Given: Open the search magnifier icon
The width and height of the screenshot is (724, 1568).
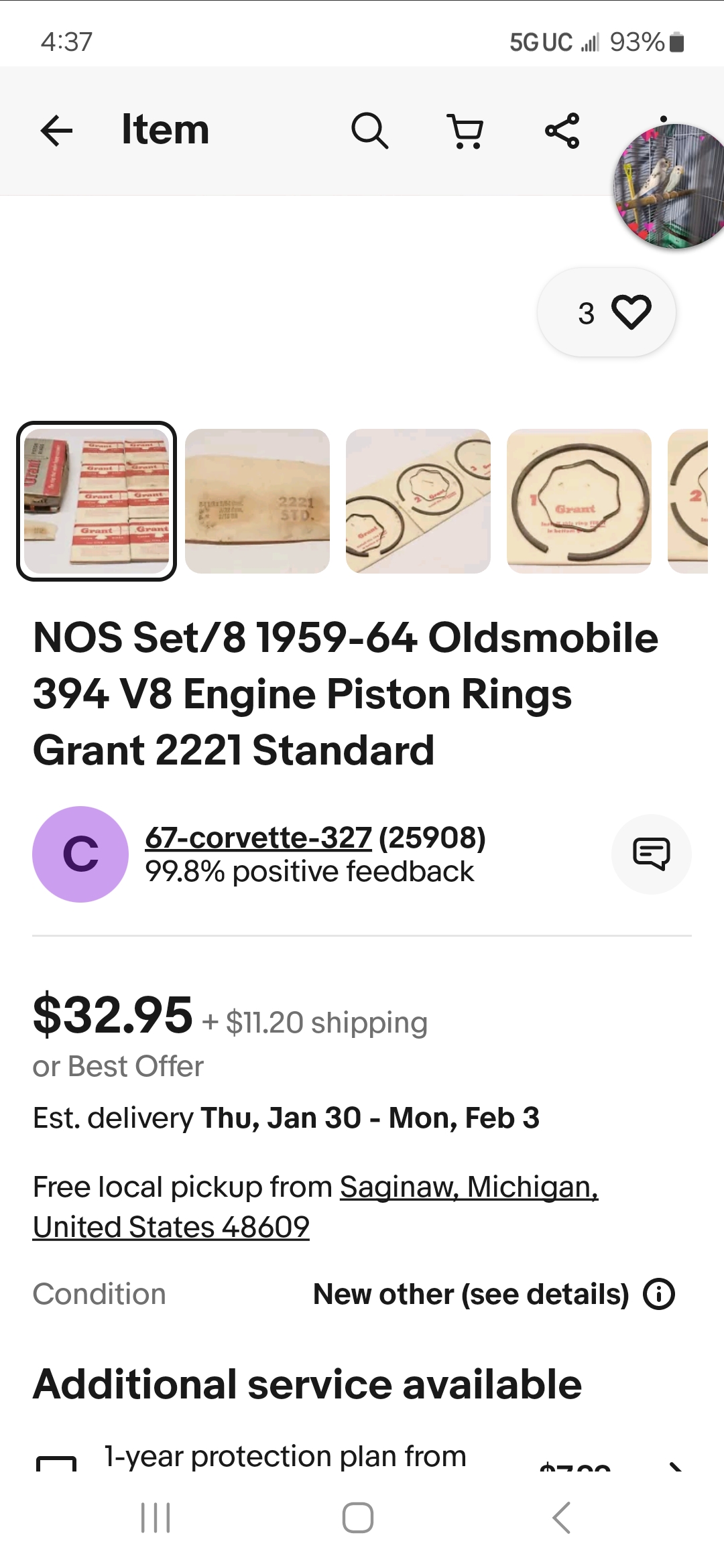Looking at the screenshot, I should tap(369, 130).
